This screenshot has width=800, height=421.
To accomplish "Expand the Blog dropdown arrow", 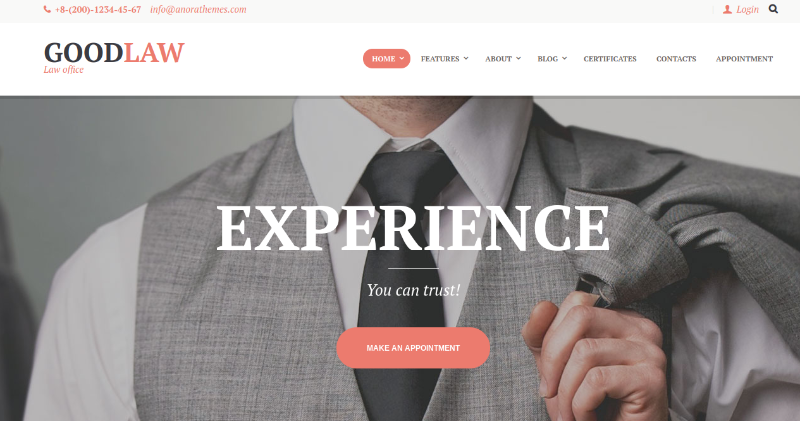I will pyautogui.click(x=564, y=58).
